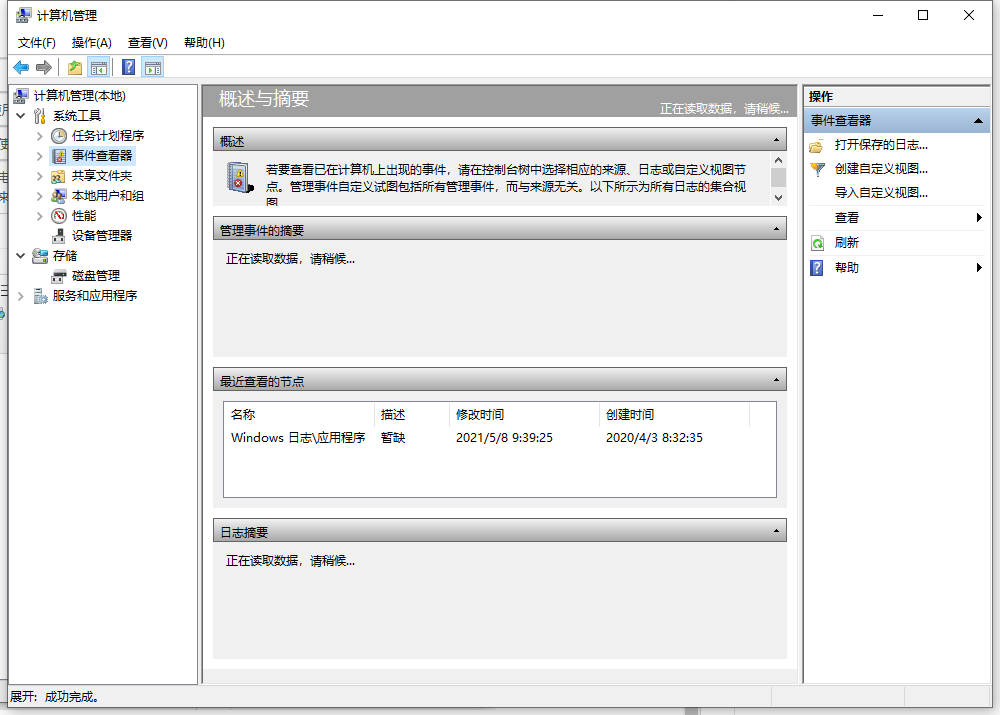This screenshot has width=1000, height=715.
Task: Collapse the 日志摘要 section
Action: point(777,532)
